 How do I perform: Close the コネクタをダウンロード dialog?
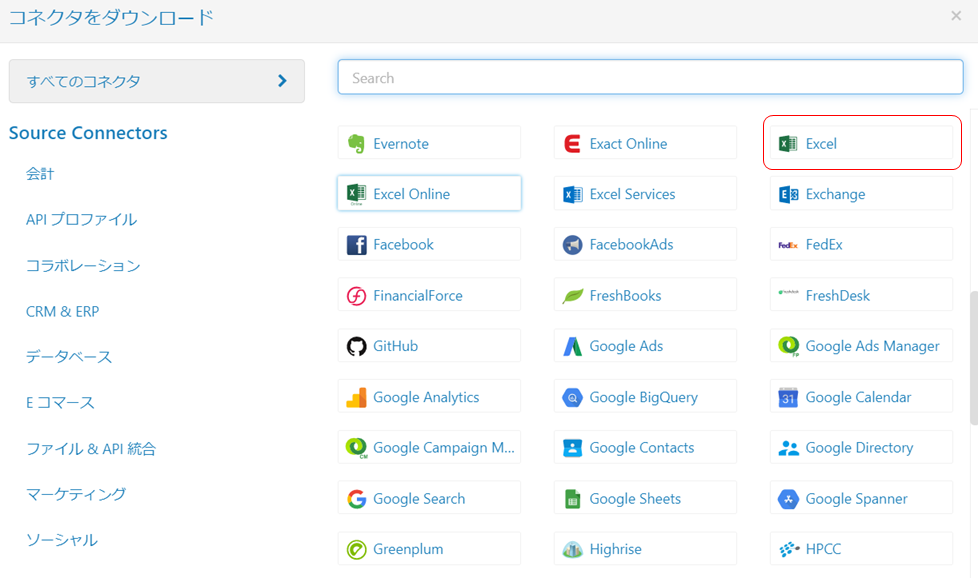tap(956, 16)
